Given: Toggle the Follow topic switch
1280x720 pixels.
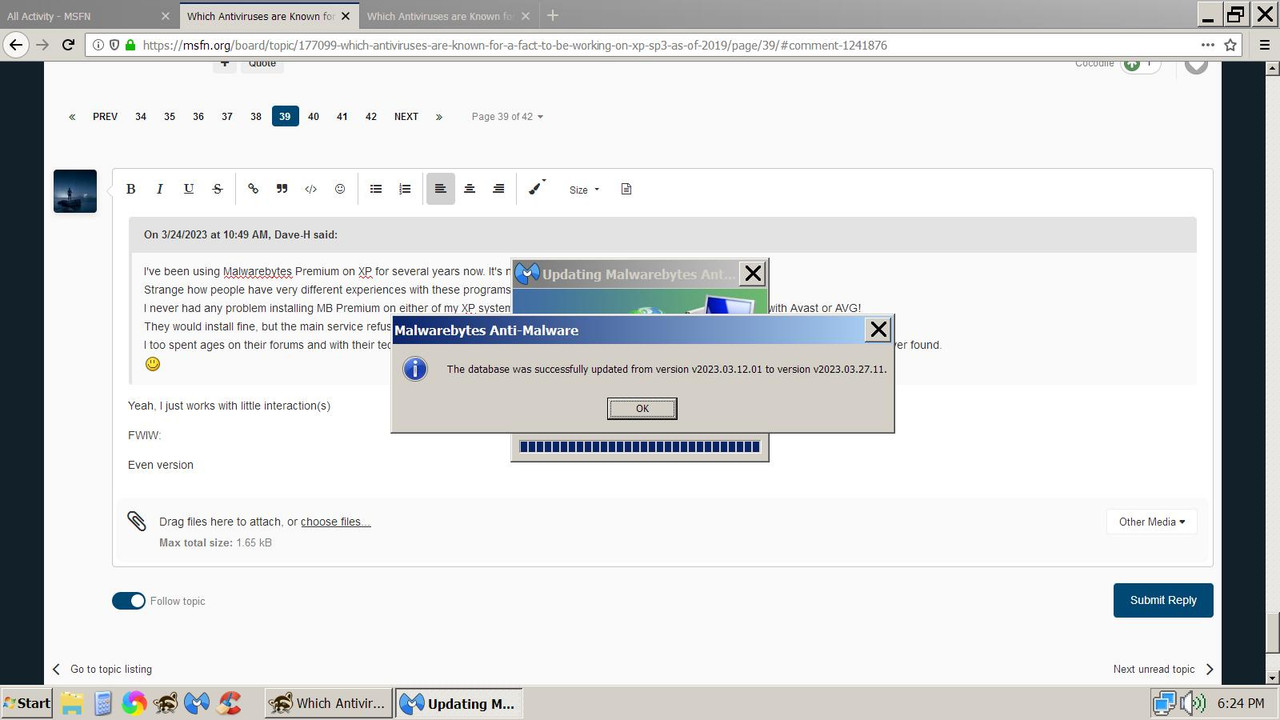Looking at the screenshot, I should pos(129,600).
